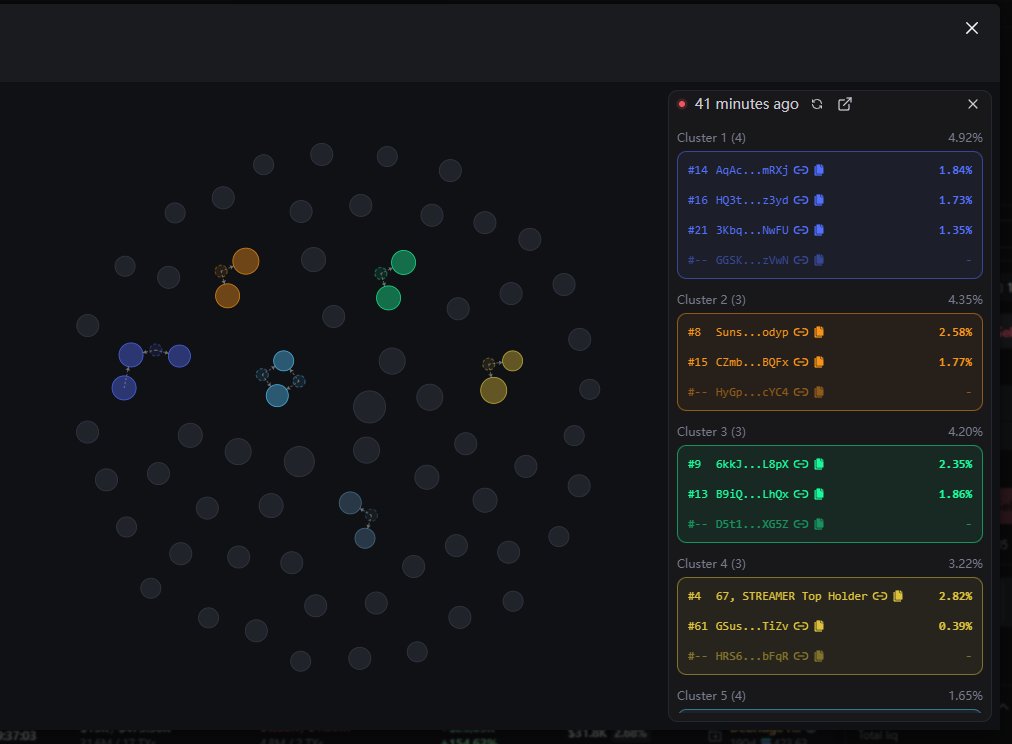
Task: Click holder #14 AqAc...mRXj address
Action: (752, 170)
